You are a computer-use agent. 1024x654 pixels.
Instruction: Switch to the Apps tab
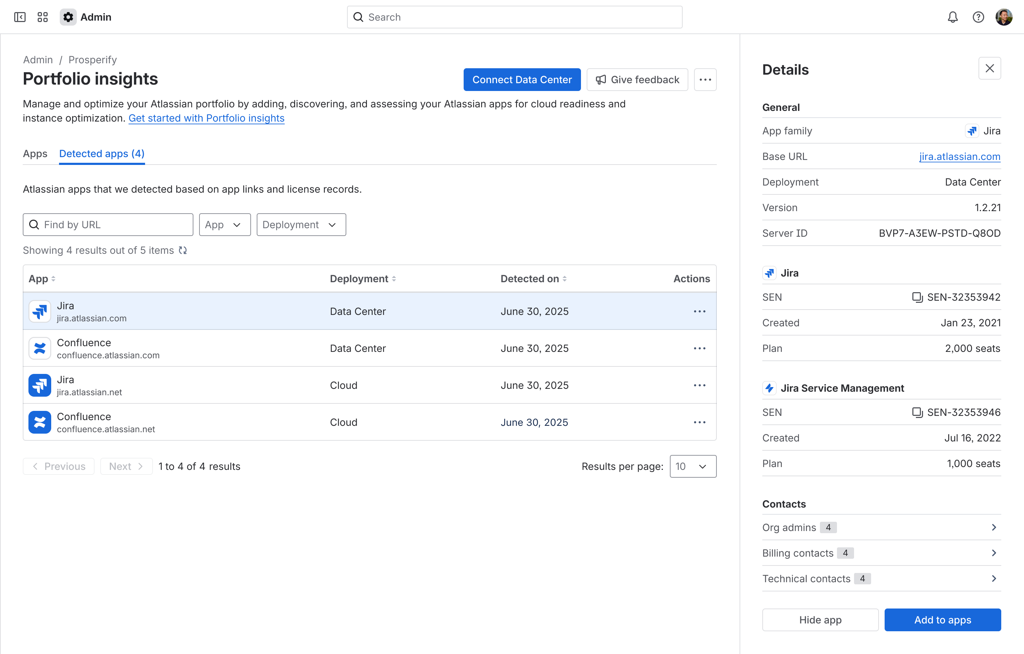[35, 154]
